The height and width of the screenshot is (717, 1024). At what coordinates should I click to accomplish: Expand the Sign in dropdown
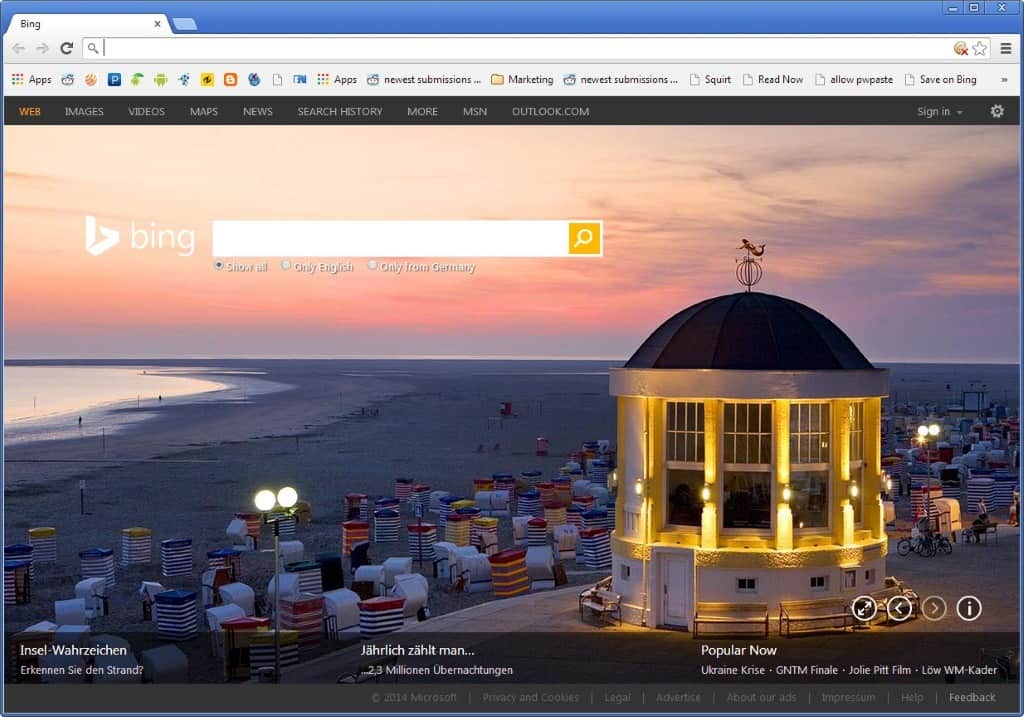pyautogui.click(x=939, y=112)
